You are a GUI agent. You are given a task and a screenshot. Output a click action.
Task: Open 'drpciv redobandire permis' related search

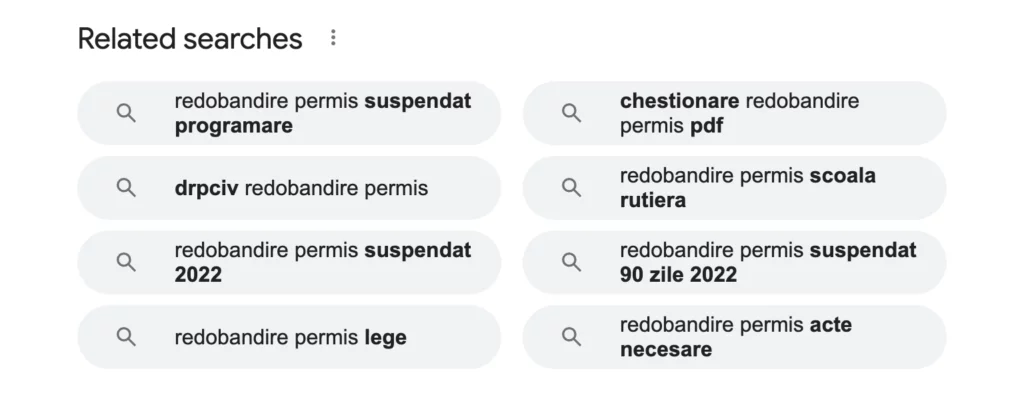[300, 188]
